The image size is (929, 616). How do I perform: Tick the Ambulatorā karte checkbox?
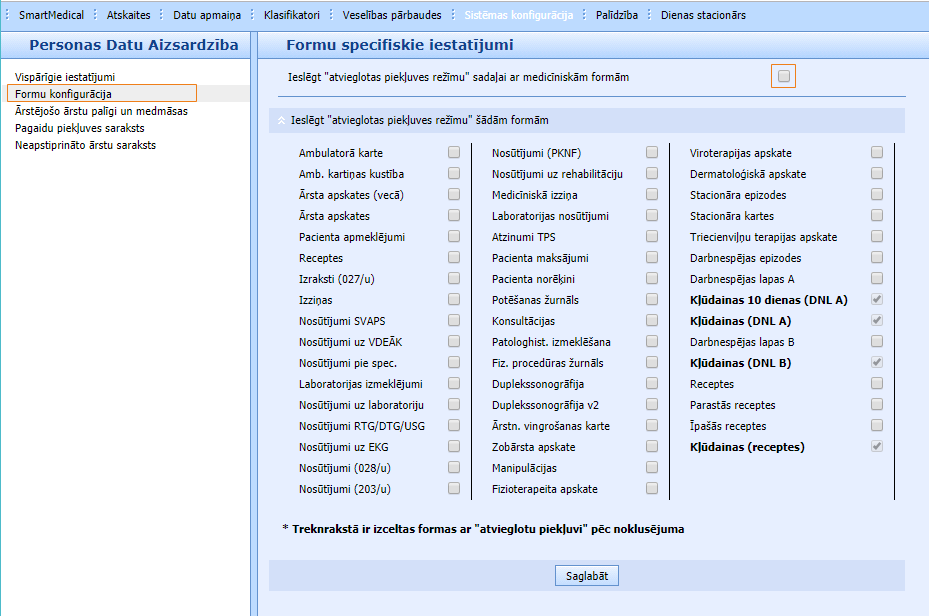tap(454, 153)
